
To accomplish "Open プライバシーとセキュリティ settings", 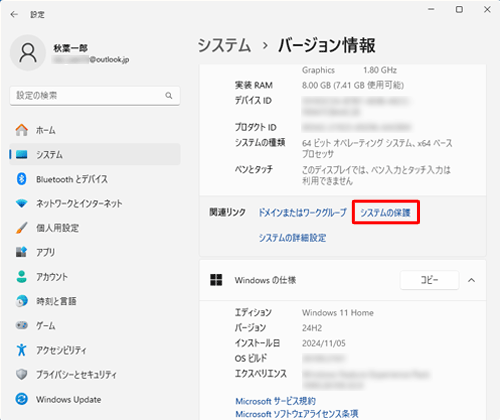I will tap(95, 374).
